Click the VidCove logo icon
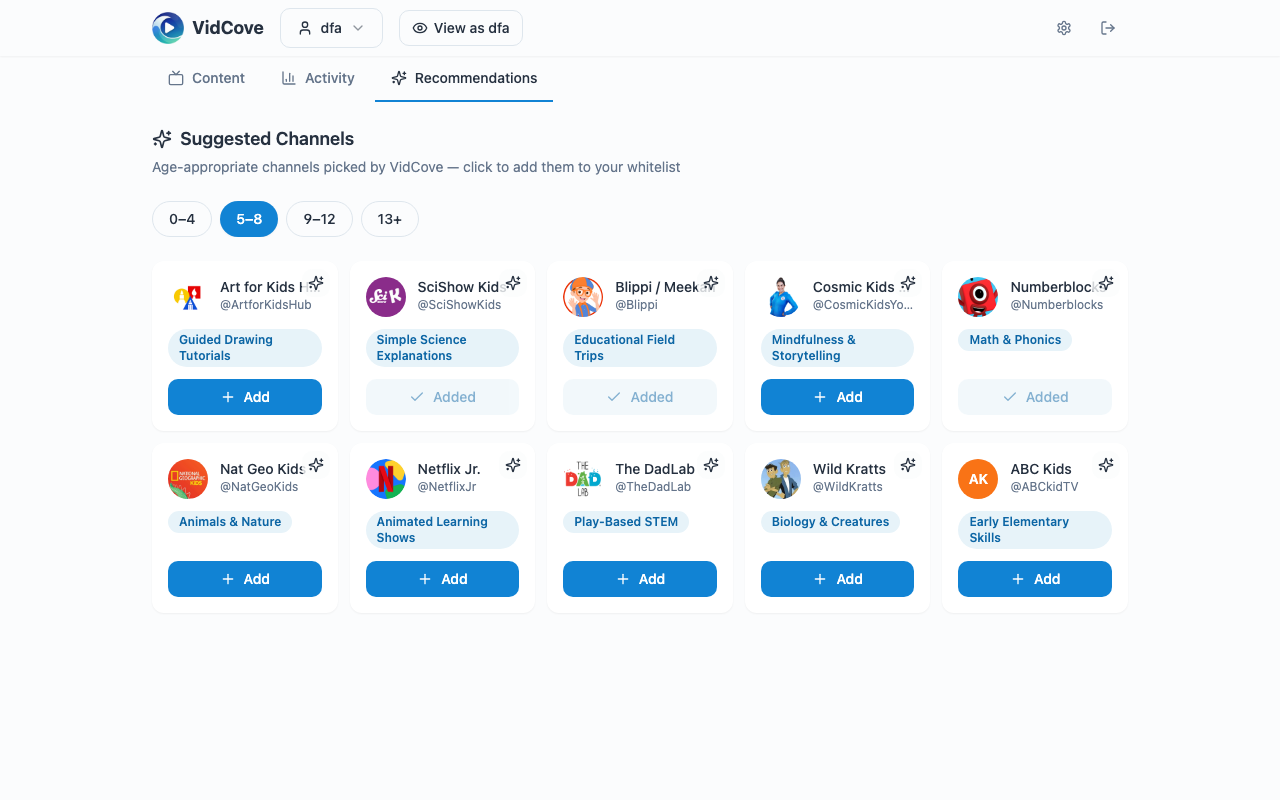The height and width of the screenshot is (800, 1280). click(168, 28)
